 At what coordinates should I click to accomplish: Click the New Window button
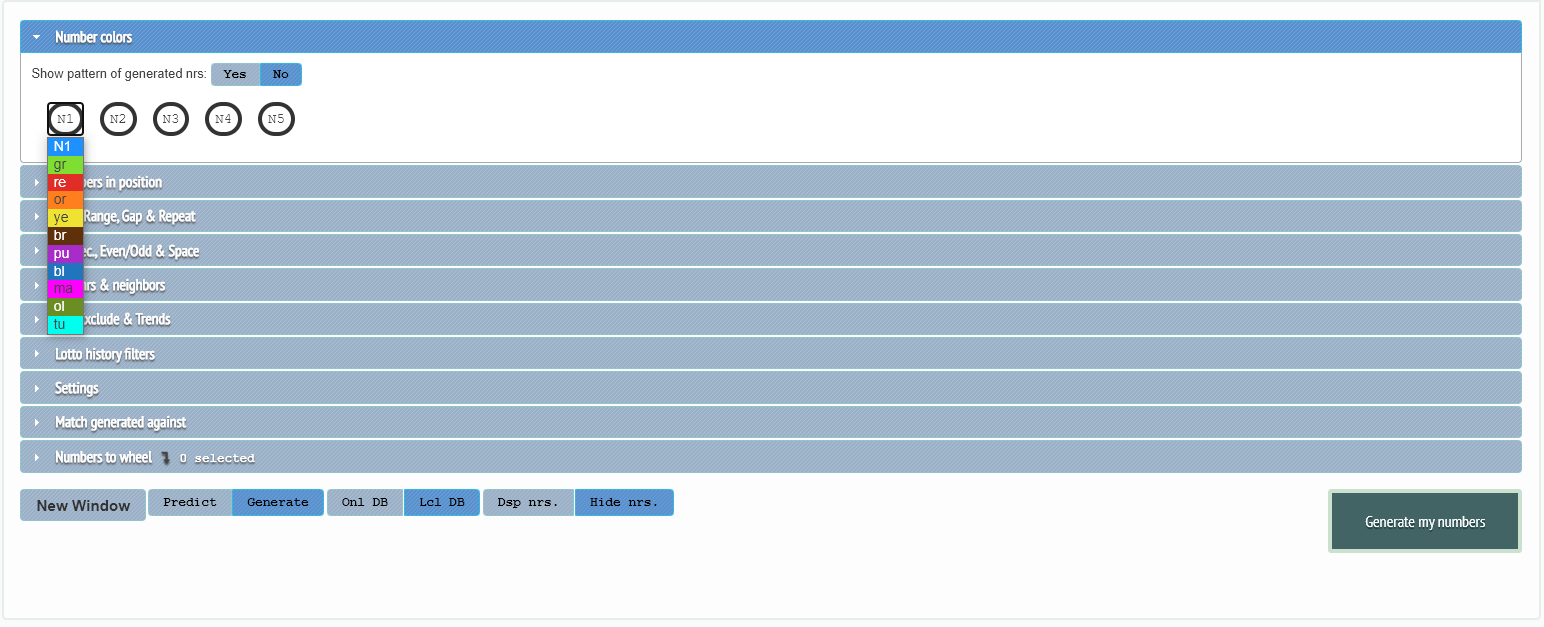tap(83, 505)
